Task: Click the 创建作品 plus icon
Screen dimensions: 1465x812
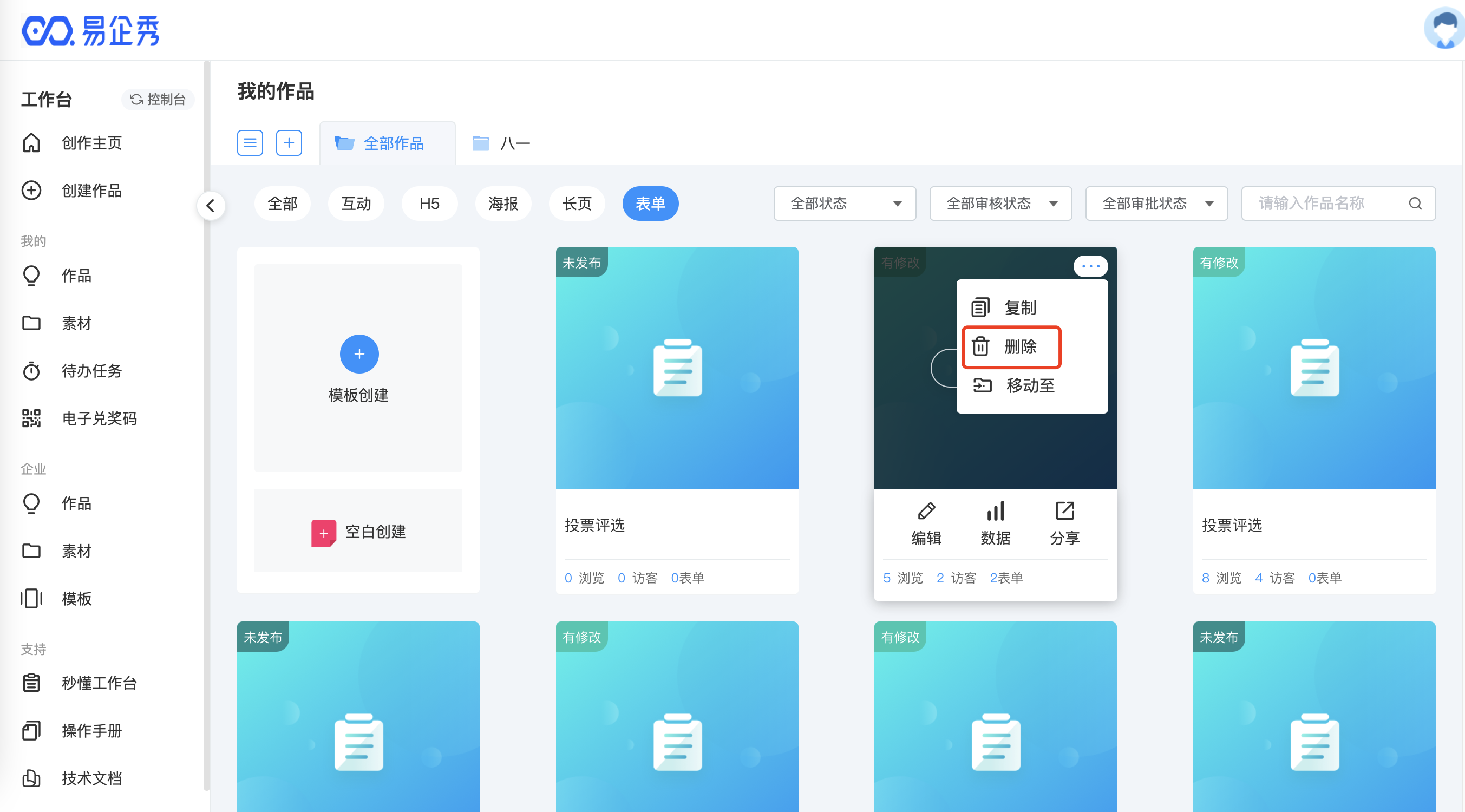Action: [31, 191]
